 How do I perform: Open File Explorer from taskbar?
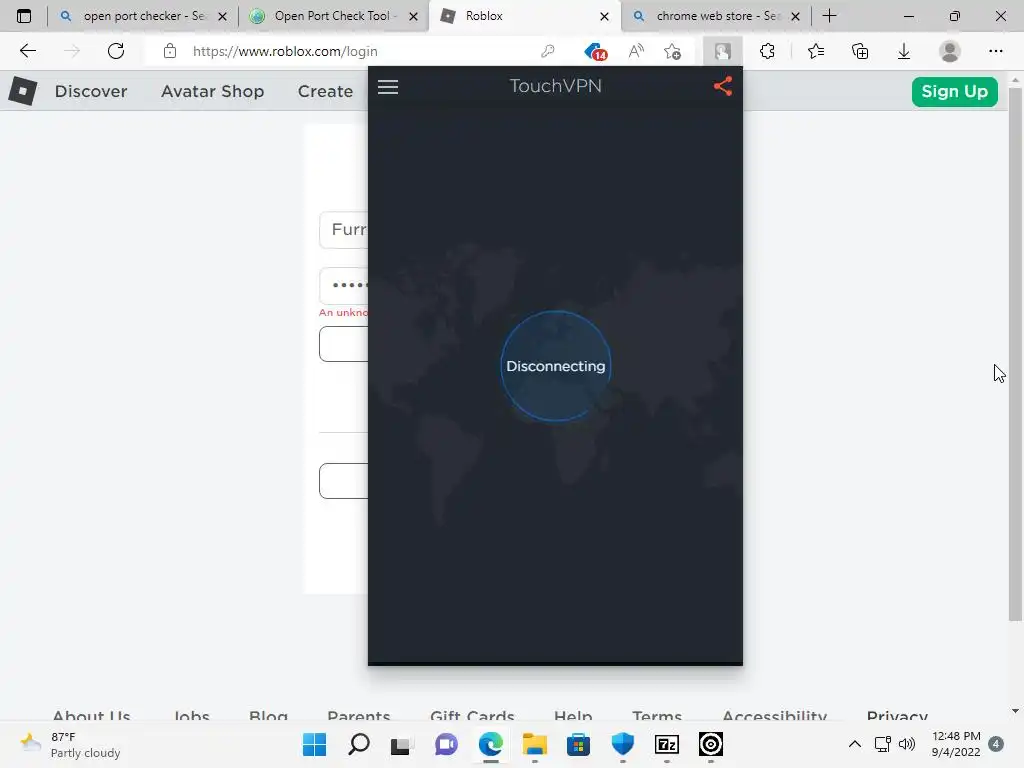534,744
